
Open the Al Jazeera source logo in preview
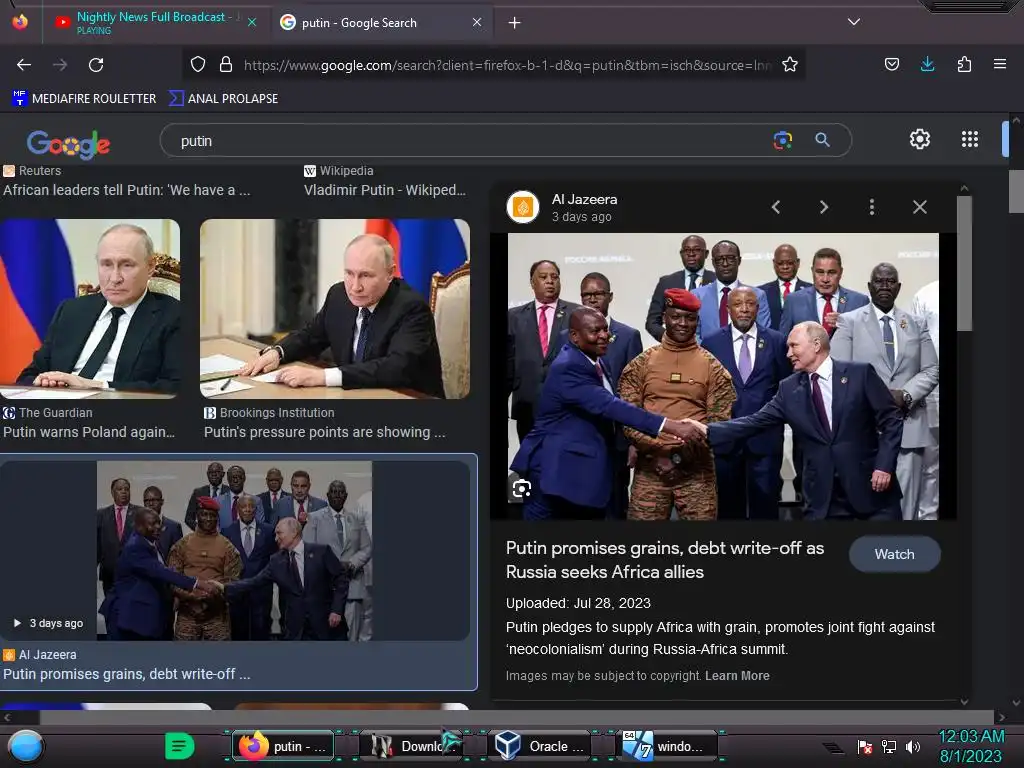coord(522,207)
